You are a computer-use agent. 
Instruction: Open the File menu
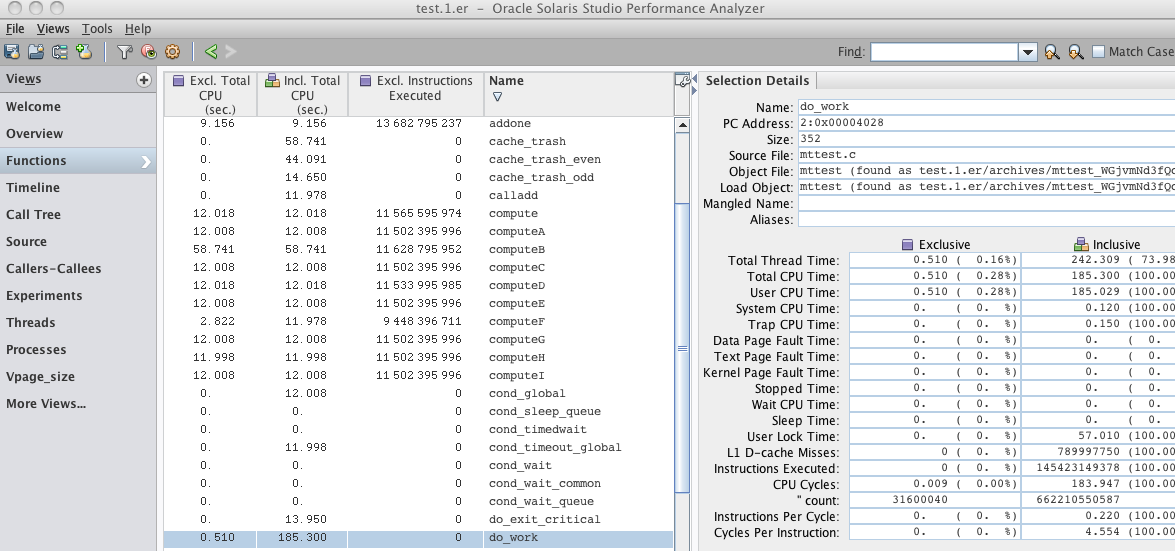(15, 28)
